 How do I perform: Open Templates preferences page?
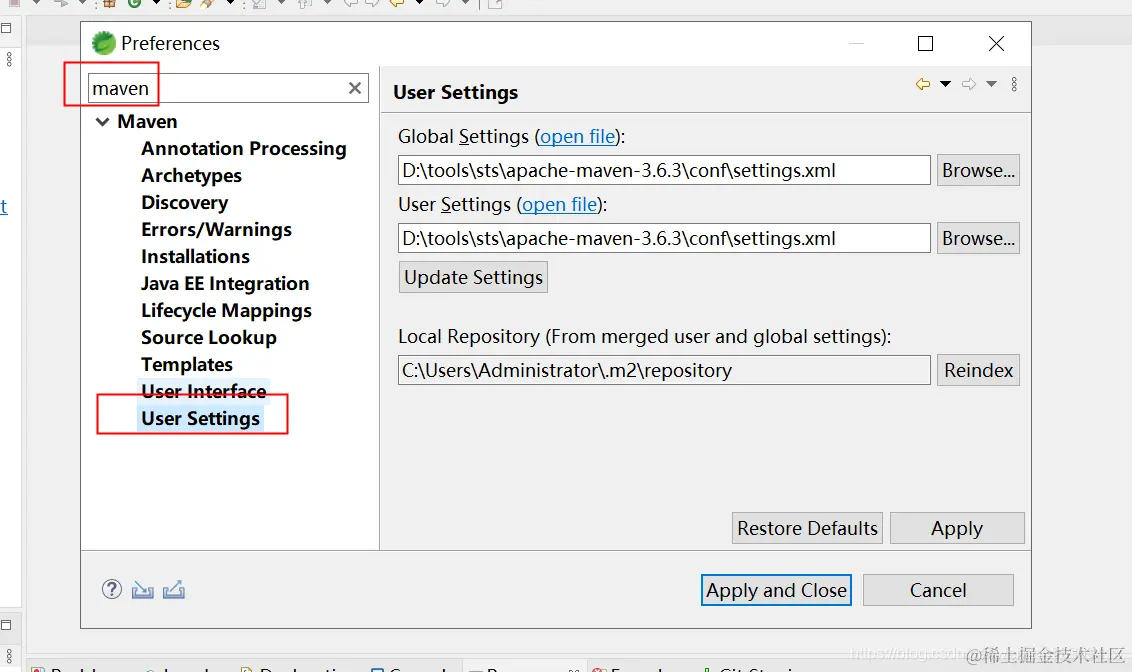(186, 365)
